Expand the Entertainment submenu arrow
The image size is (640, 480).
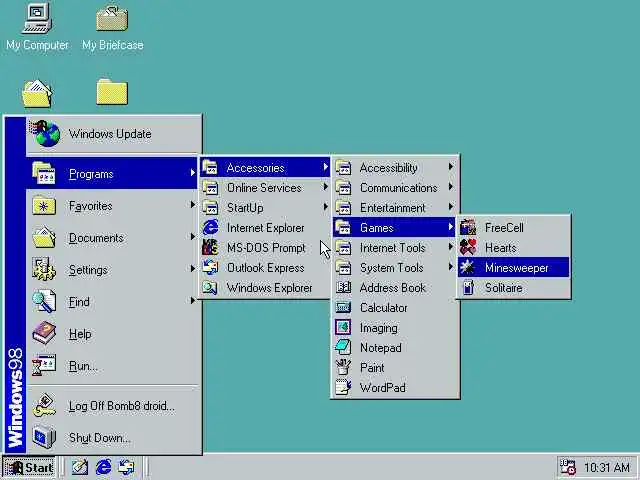pyautogui.click(x=451, y=207)
